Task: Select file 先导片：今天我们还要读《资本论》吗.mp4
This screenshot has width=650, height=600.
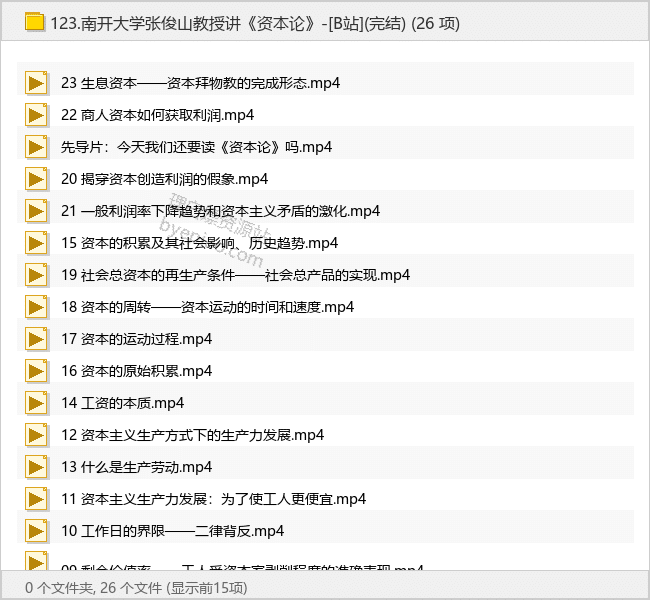Action: click(x=196, y=147)
